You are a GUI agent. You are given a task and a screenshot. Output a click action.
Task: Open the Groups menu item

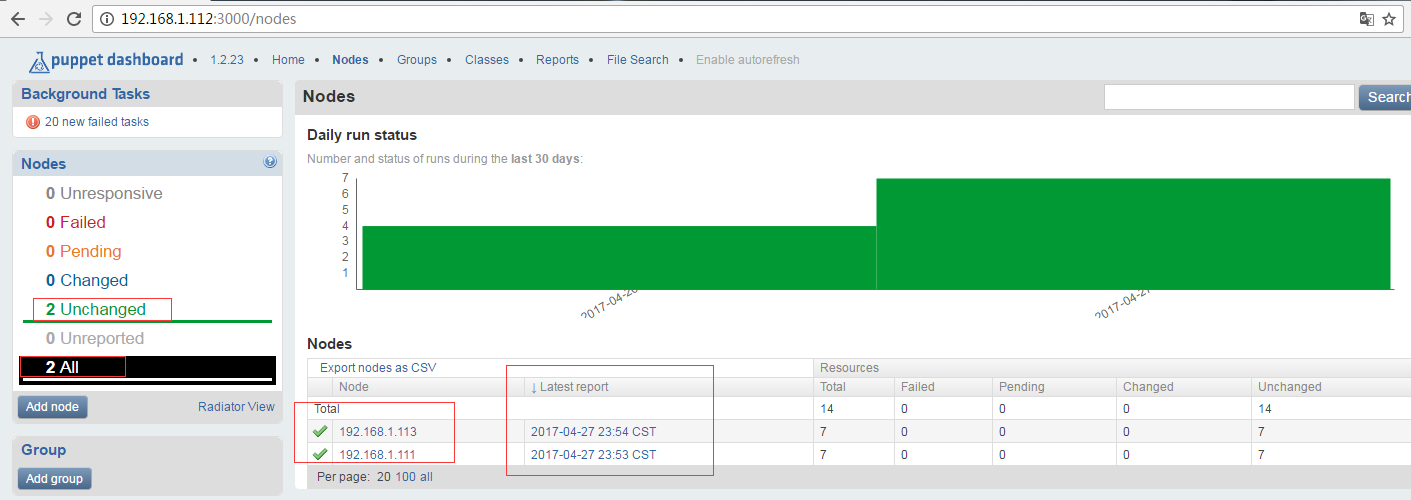pyautogui.click(x=416, y=60)
